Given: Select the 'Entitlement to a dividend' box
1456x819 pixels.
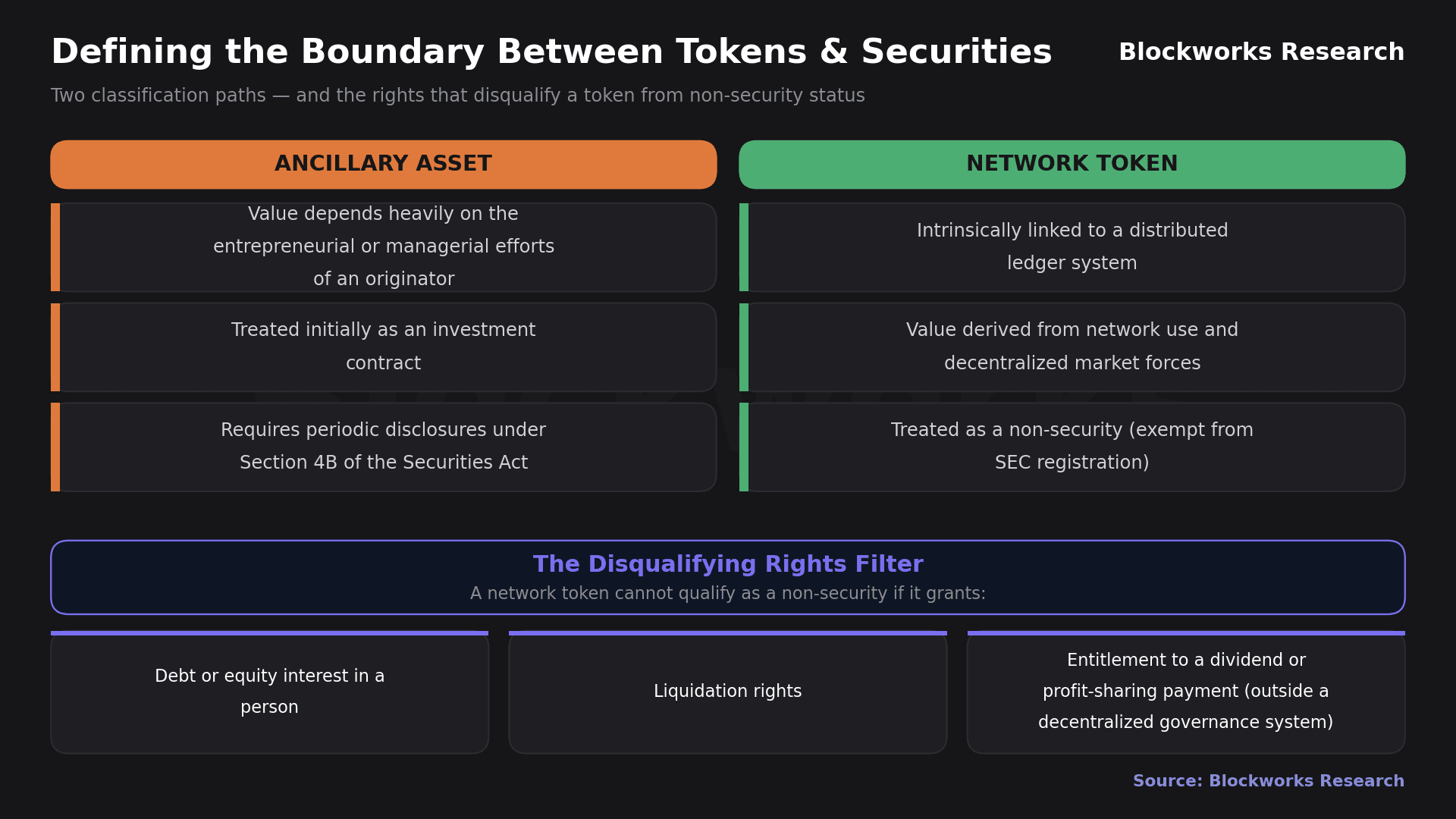Looking at the screenshot, I should (x=1186, y=692).
